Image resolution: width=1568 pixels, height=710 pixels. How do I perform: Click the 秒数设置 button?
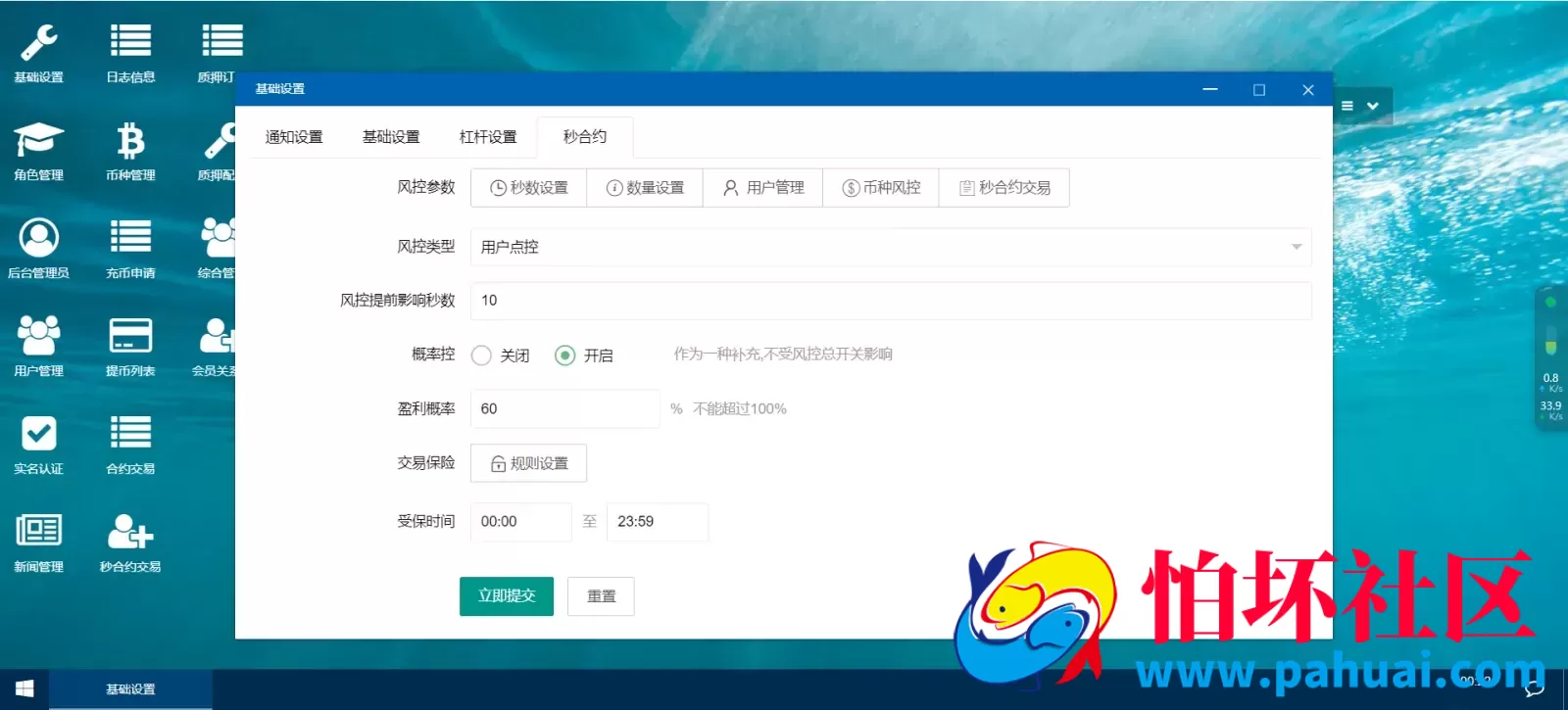pos(529,188)
